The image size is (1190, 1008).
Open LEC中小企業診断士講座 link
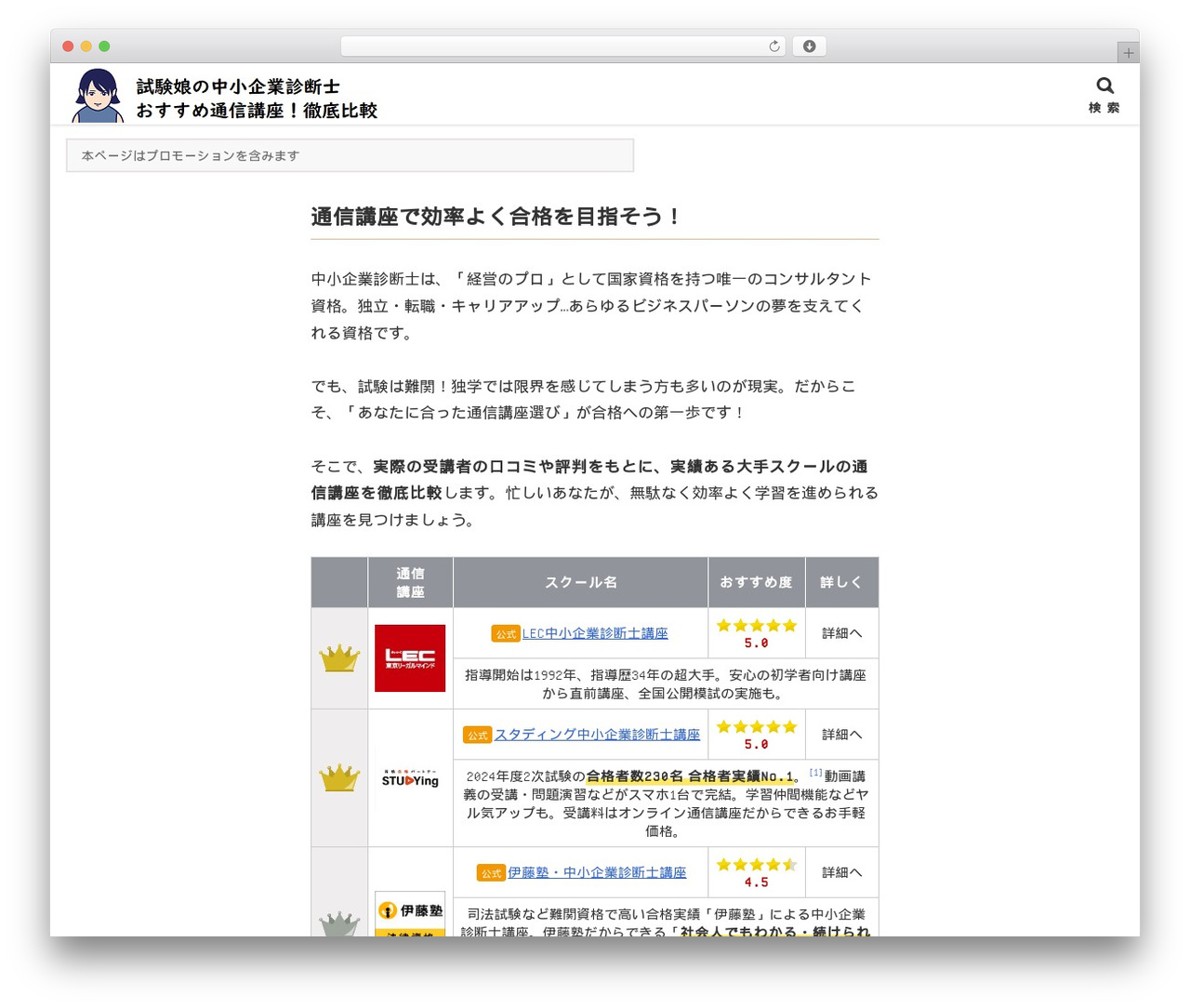(x=595, y=633)
